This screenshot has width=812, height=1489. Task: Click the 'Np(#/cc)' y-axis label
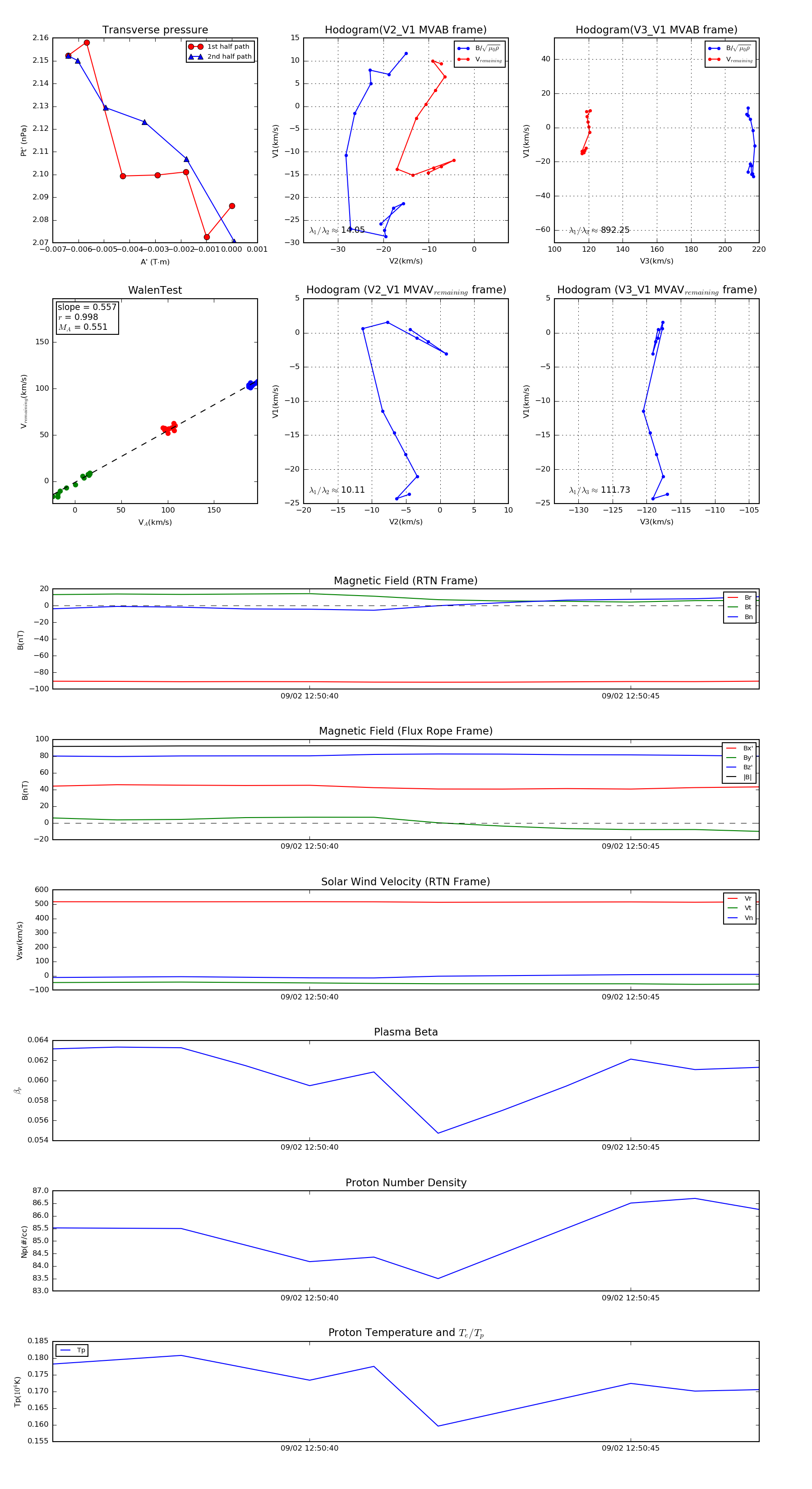tap(24, 1242)
